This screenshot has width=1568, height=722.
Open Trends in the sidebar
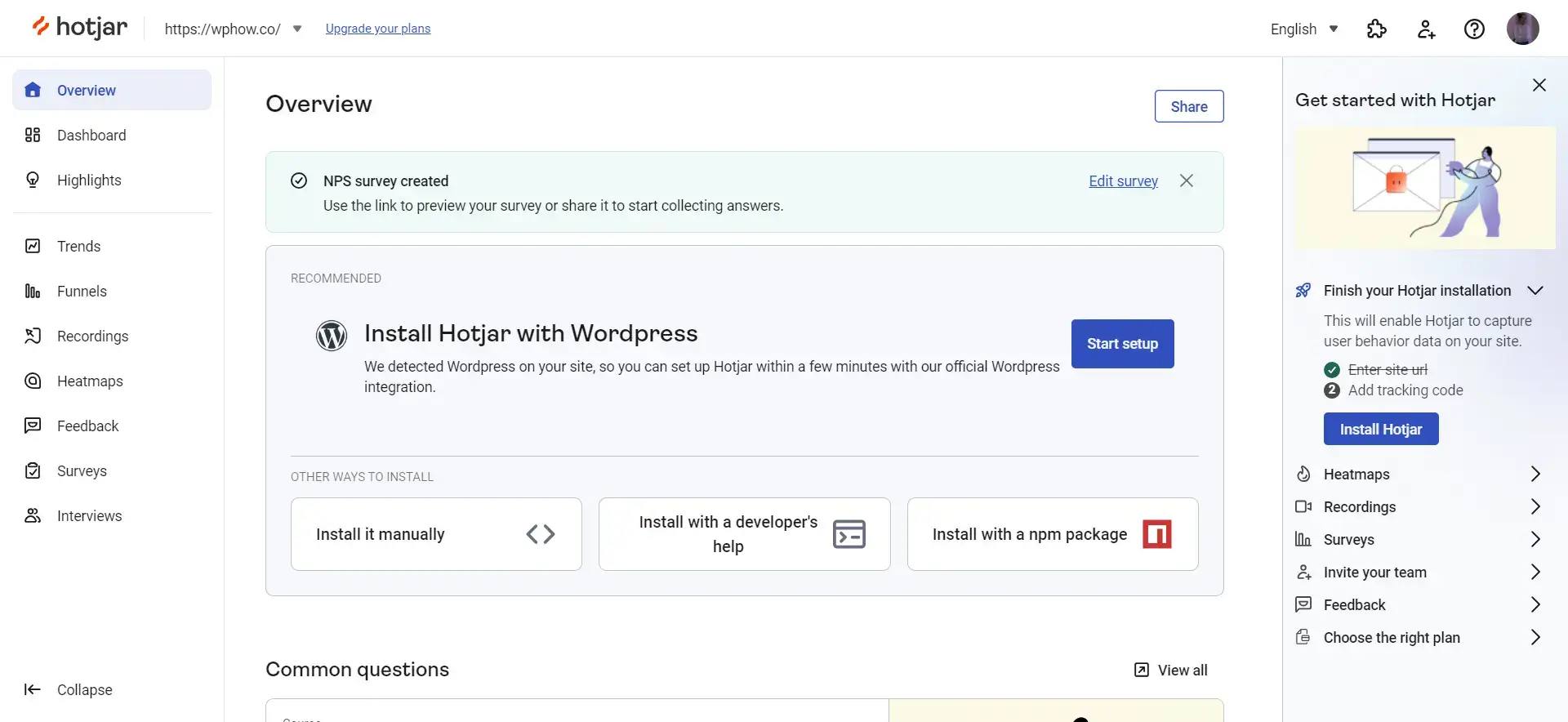[x=112, y=246]
